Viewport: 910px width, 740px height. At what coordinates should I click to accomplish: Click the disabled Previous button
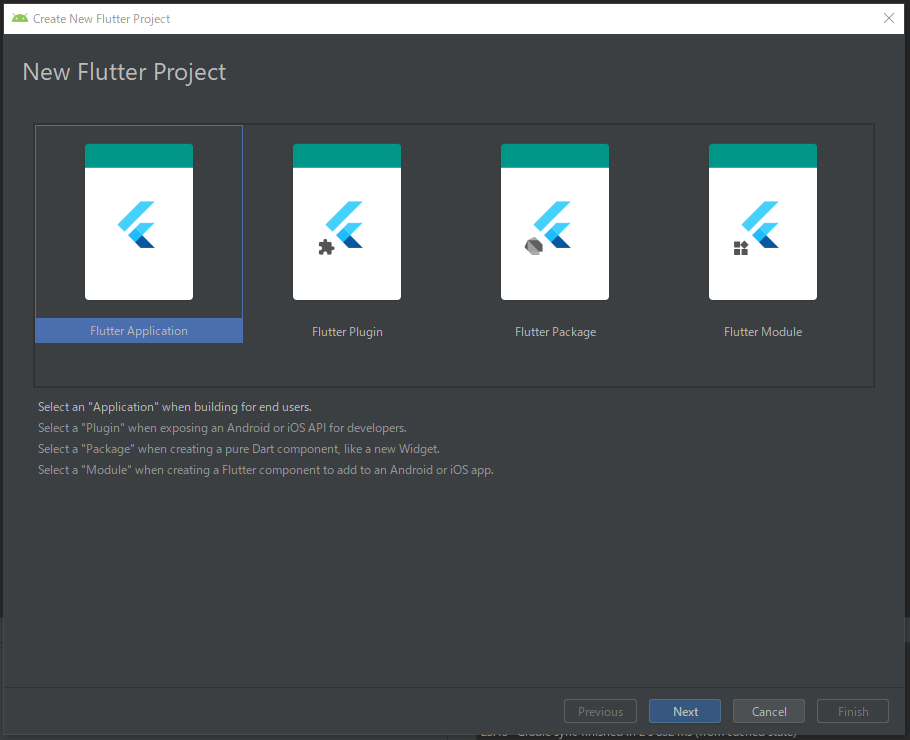(601, 712)
